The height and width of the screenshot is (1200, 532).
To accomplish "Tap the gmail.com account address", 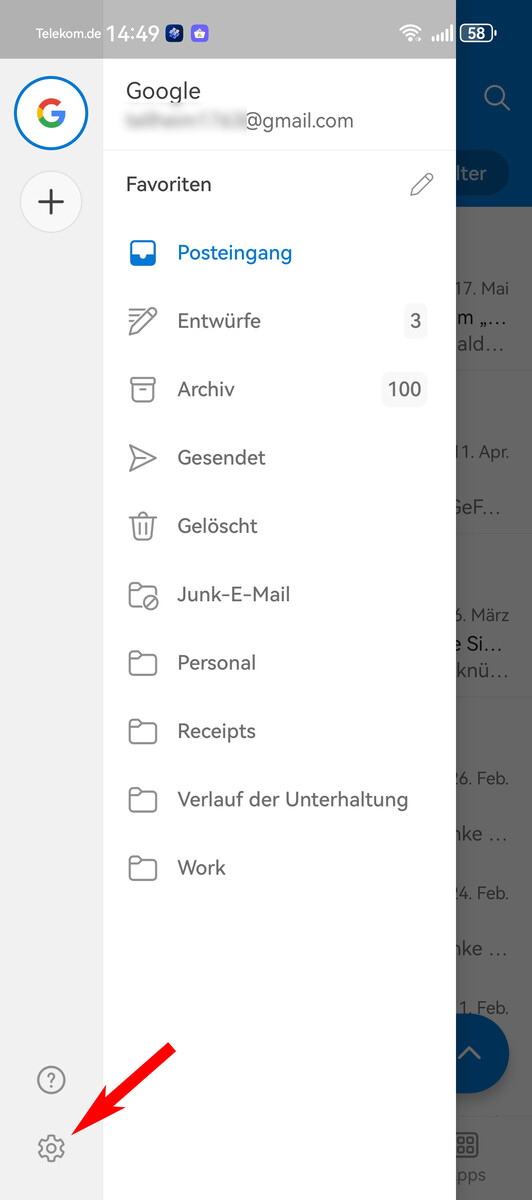I will [x=240, y=121].
